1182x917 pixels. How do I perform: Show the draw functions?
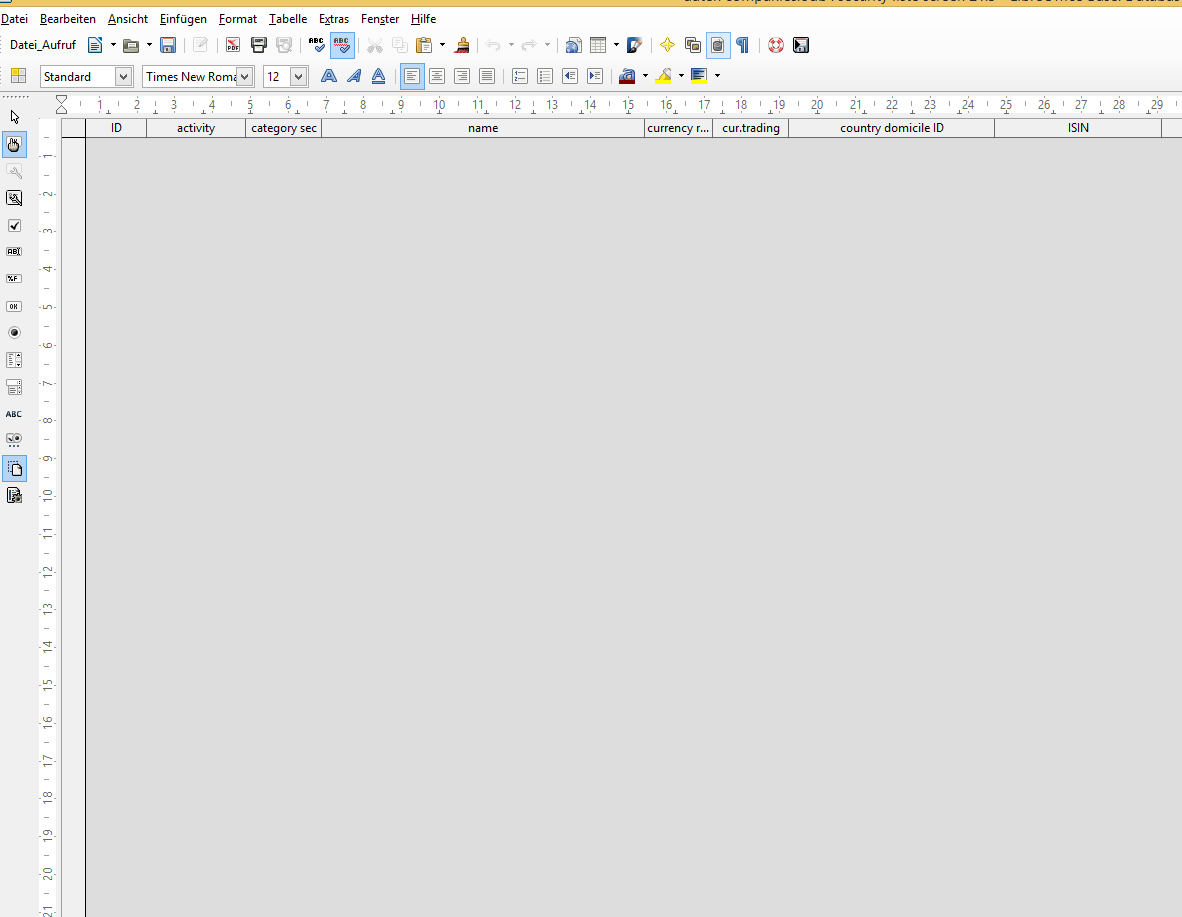[x=635, y=45]
